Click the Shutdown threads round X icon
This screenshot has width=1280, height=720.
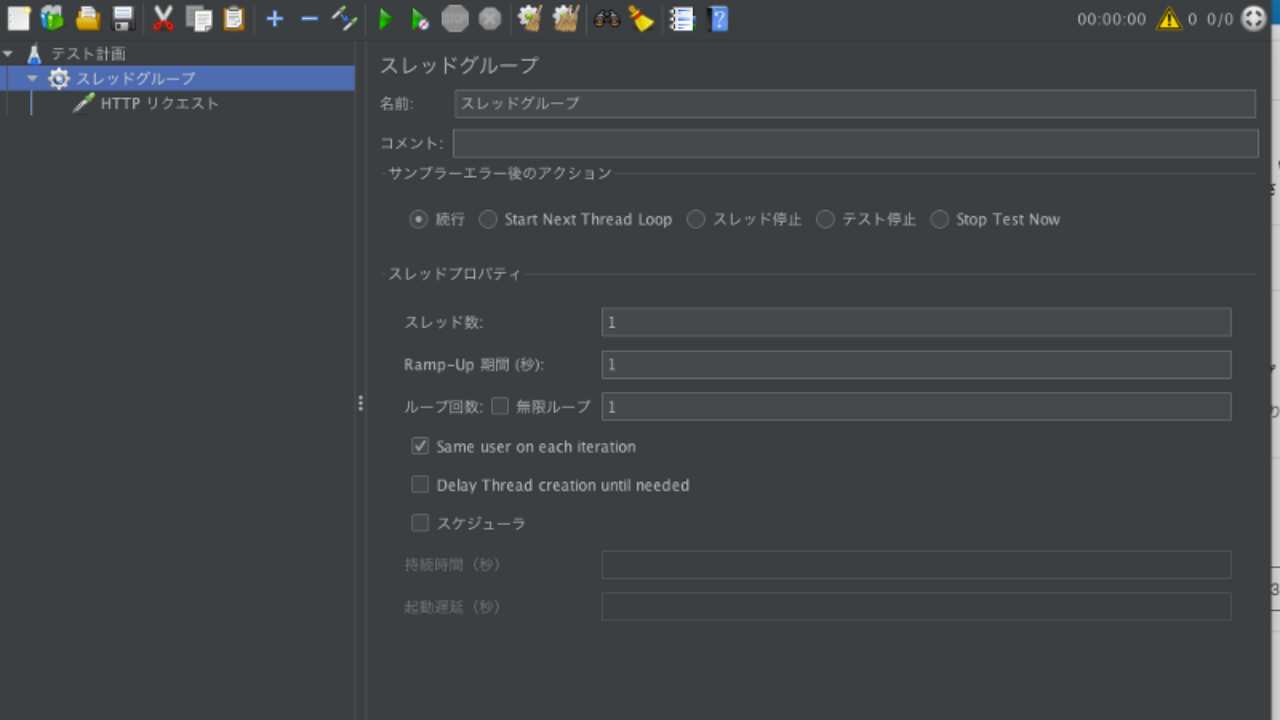pos(489,18)
